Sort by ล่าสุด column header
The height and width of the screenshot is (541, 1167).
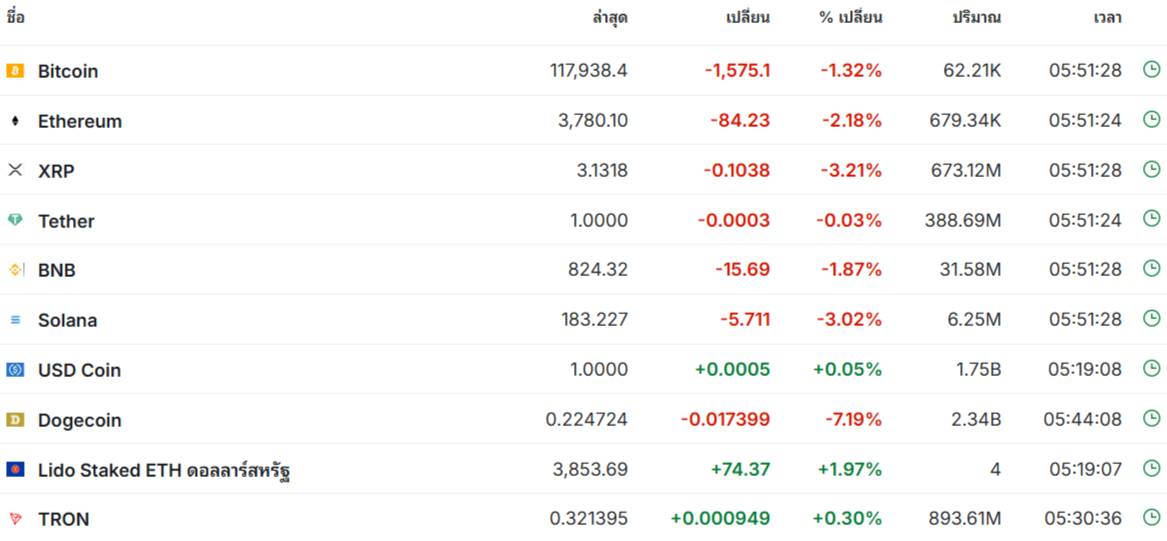pos(610,18)
